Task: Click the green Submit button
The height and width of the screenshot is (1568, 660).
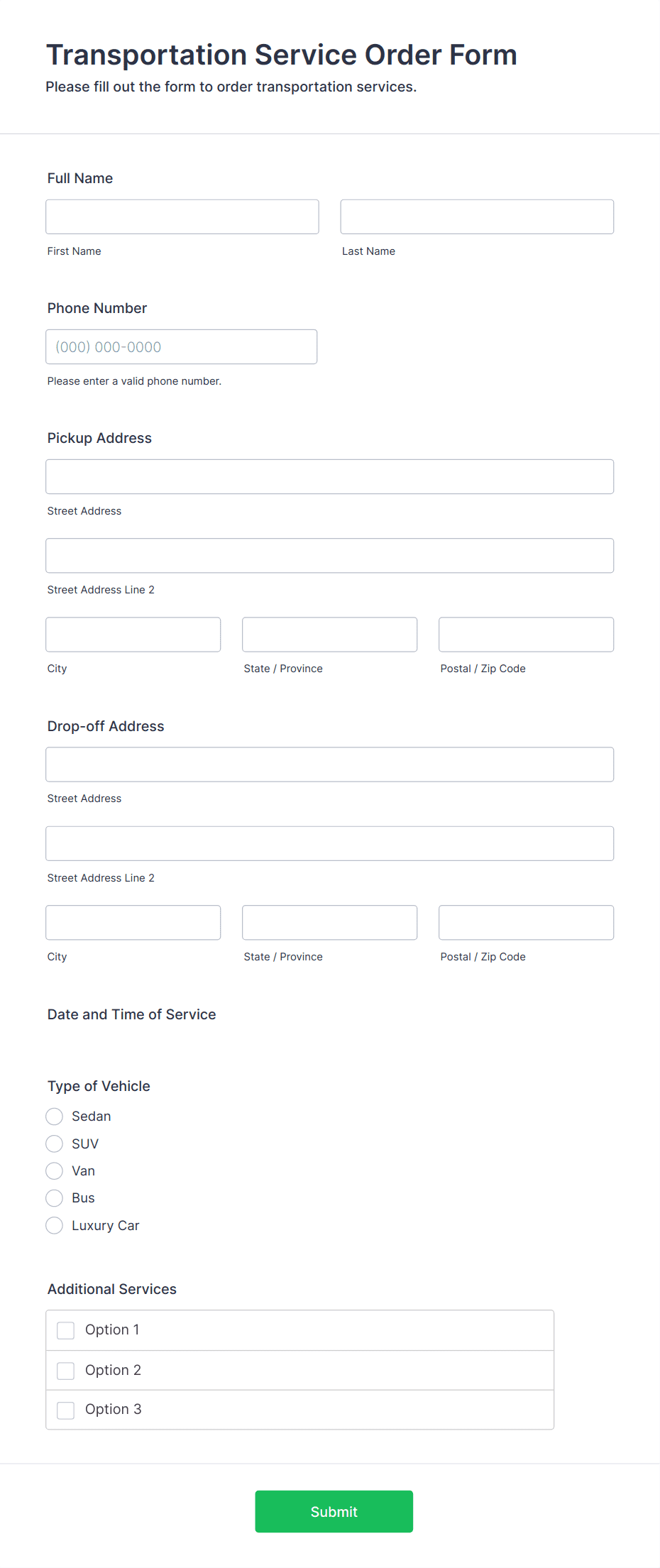Action: click(x=334, y=1511)
